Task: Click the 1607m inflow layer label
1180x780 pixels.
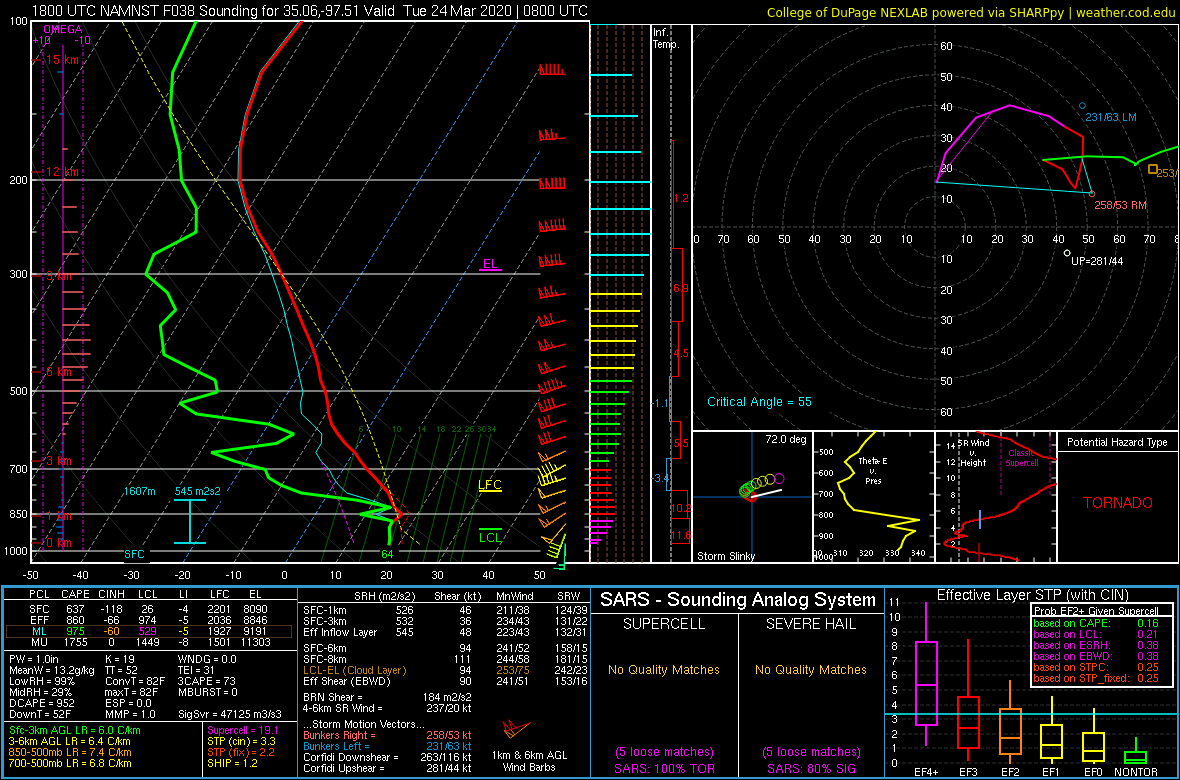Action: point(141,491)
